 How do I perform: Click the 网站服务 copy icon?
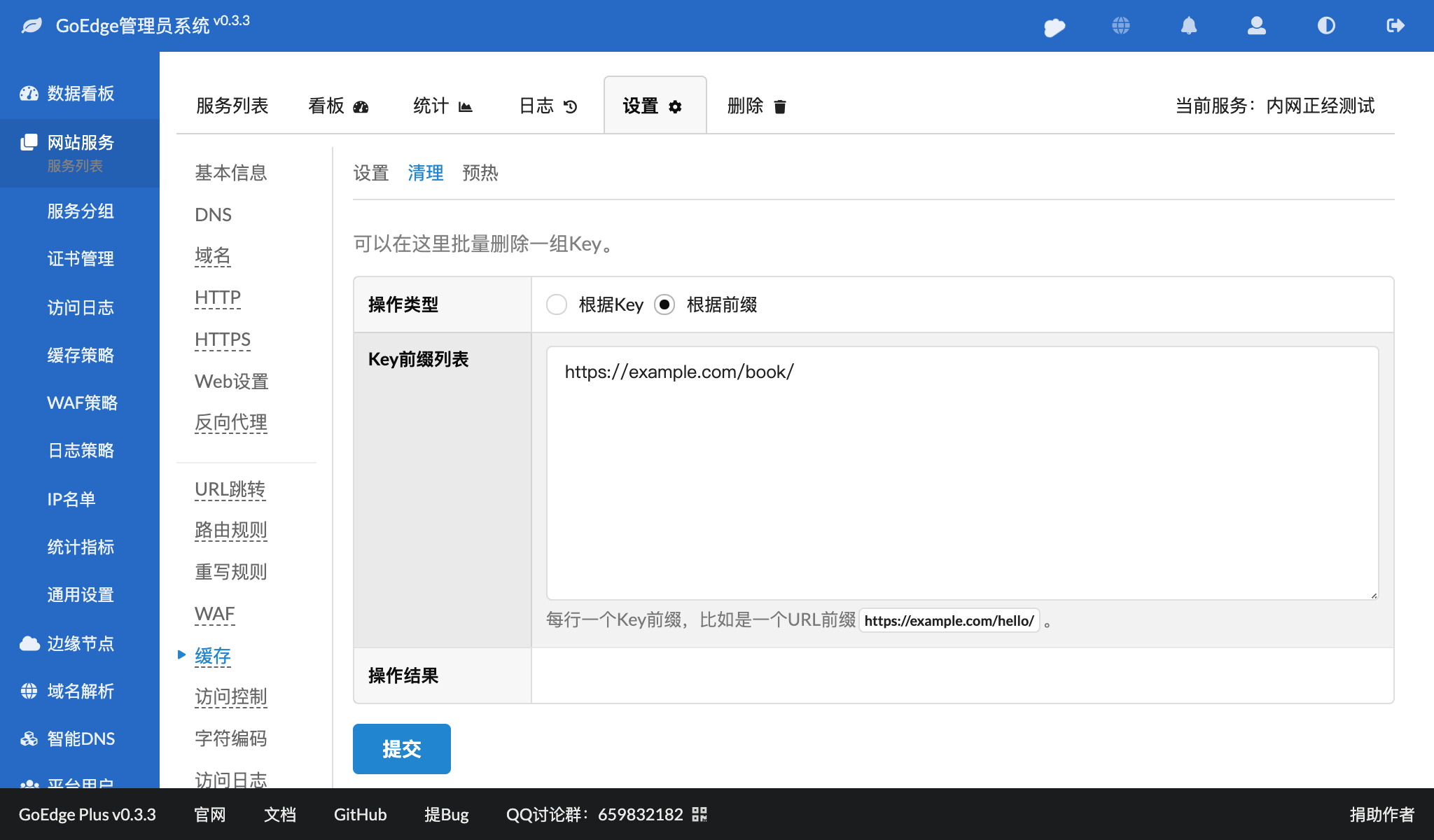[x=29, y=142]
